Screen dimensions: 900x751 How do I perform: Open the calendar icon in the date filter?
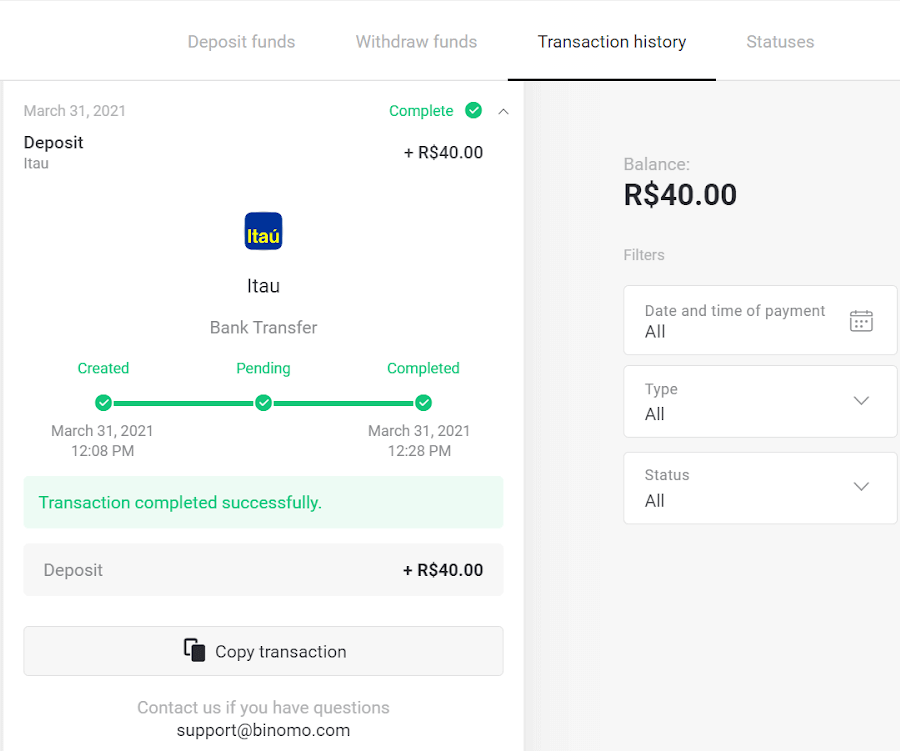[861, 320]
